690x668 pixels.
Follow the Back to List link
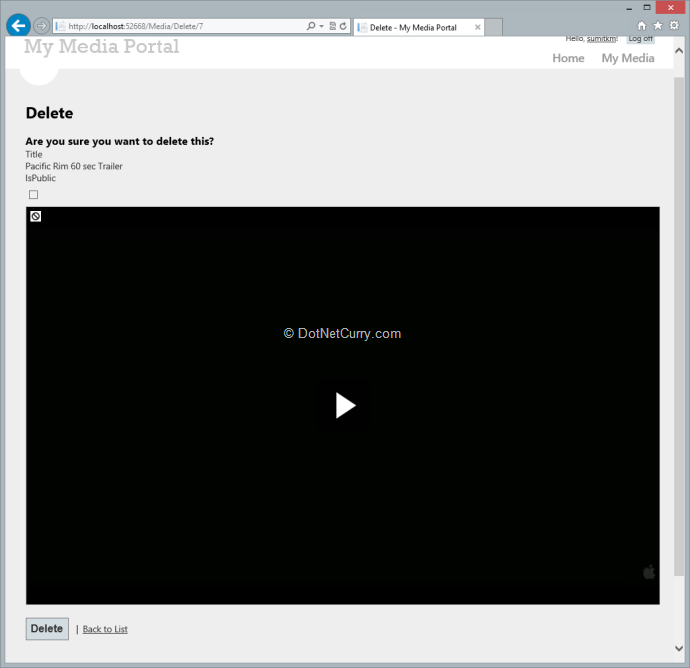coord(105,629)
